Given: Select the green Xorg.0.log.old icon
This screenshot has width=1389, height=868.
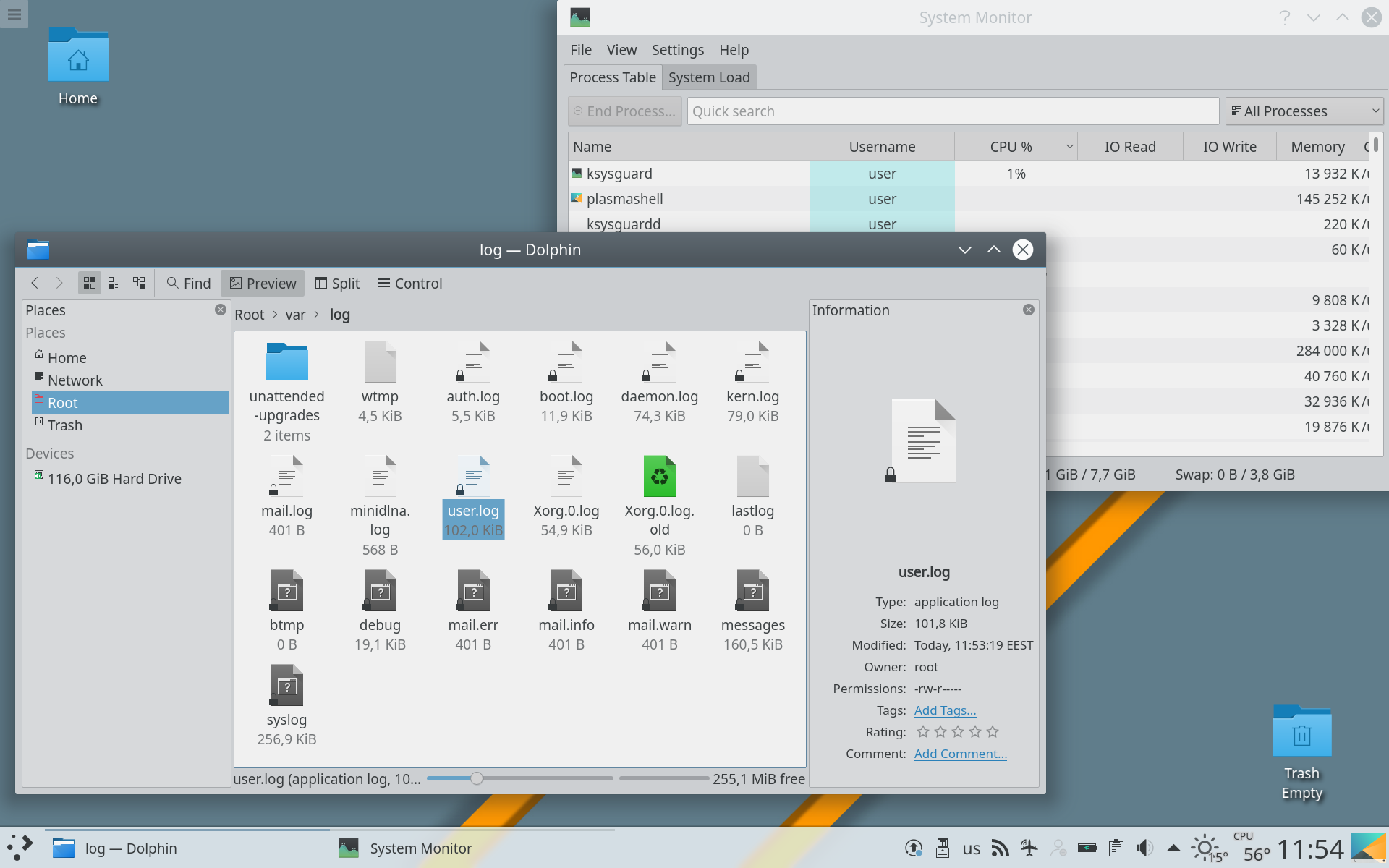Looking at the screenshot, I should [659, 476].
